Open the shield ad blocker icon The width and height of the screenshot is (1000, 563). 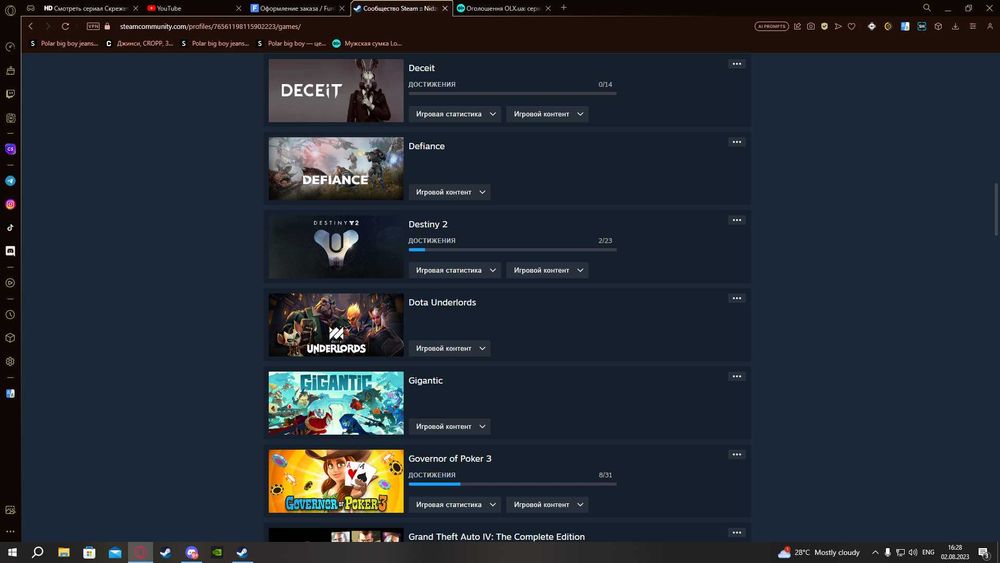[x=825, y=26]
